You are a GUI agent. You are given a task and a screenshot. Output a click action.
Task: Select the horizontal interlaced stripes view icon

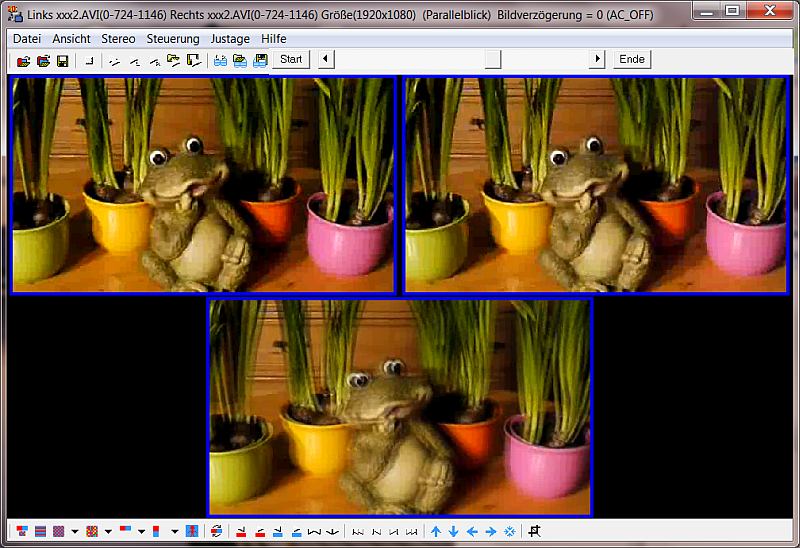pyautogui.click(x=40, y=531)
